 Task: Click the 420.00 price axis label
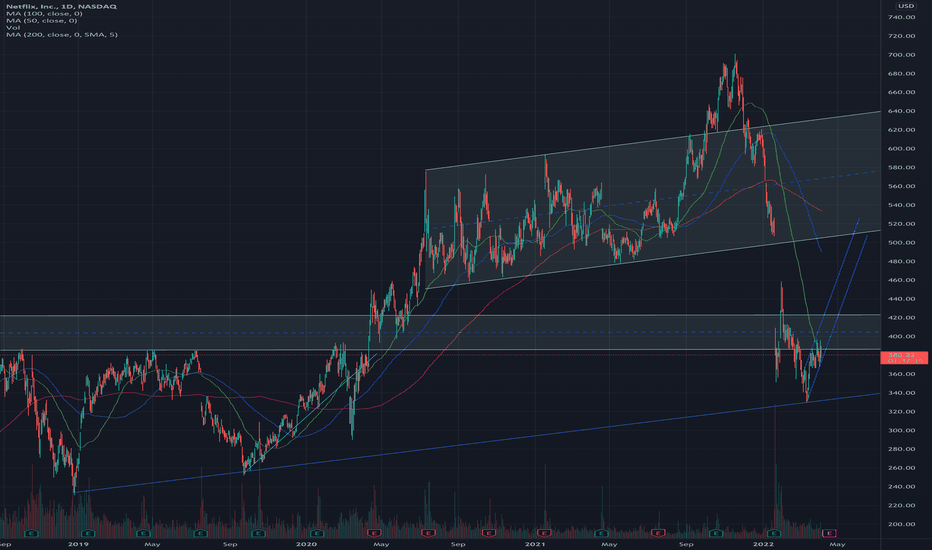[x=902, y=318]
